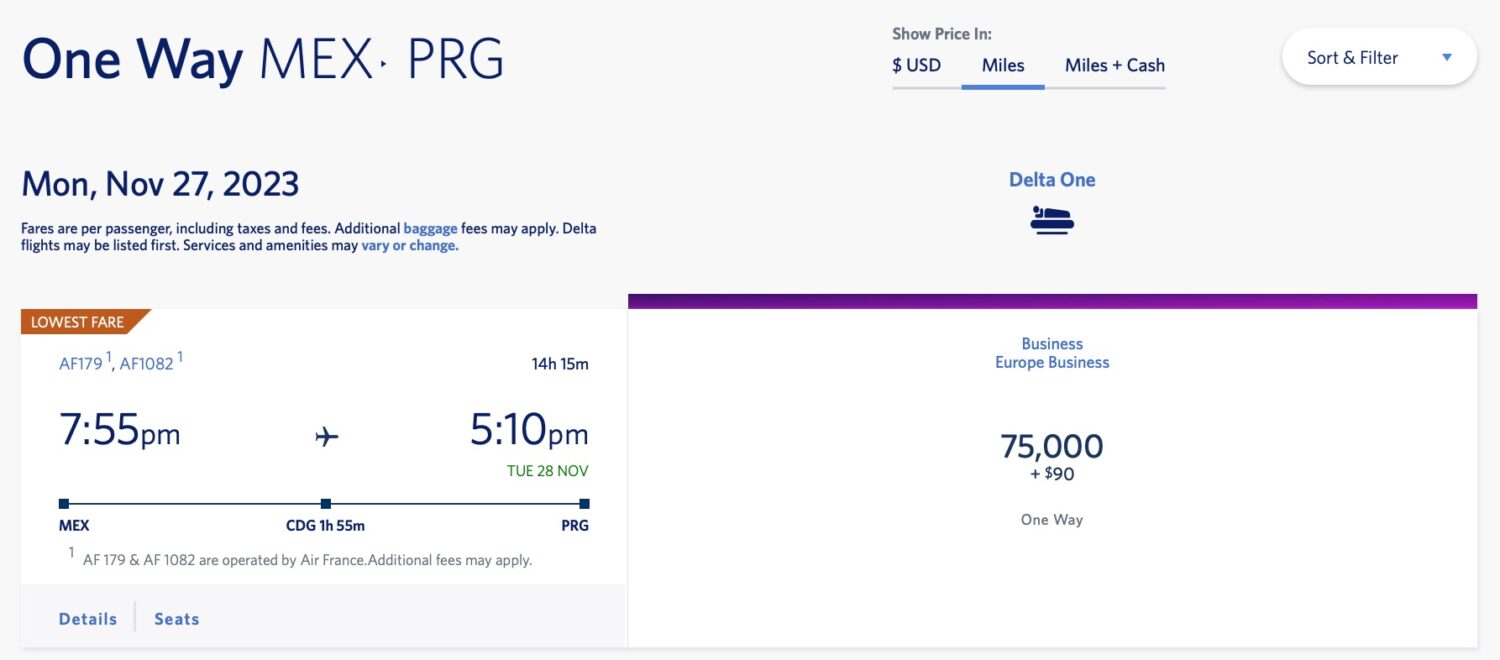Show prices in Miles + Cash
Screen dimensions: 1500x660
point(1115,65)
